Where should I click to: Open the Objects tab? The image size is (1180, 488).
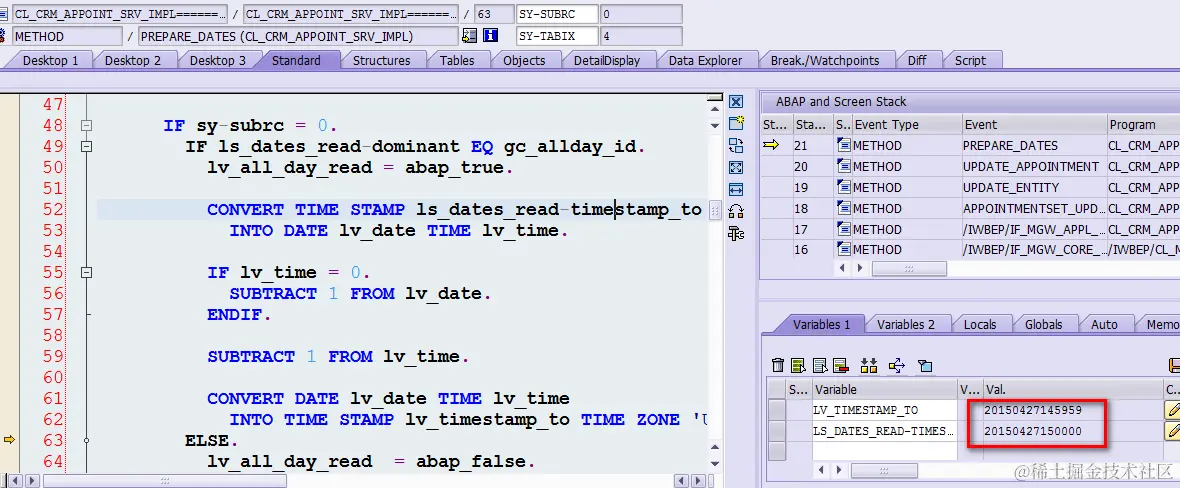point(524,60)
